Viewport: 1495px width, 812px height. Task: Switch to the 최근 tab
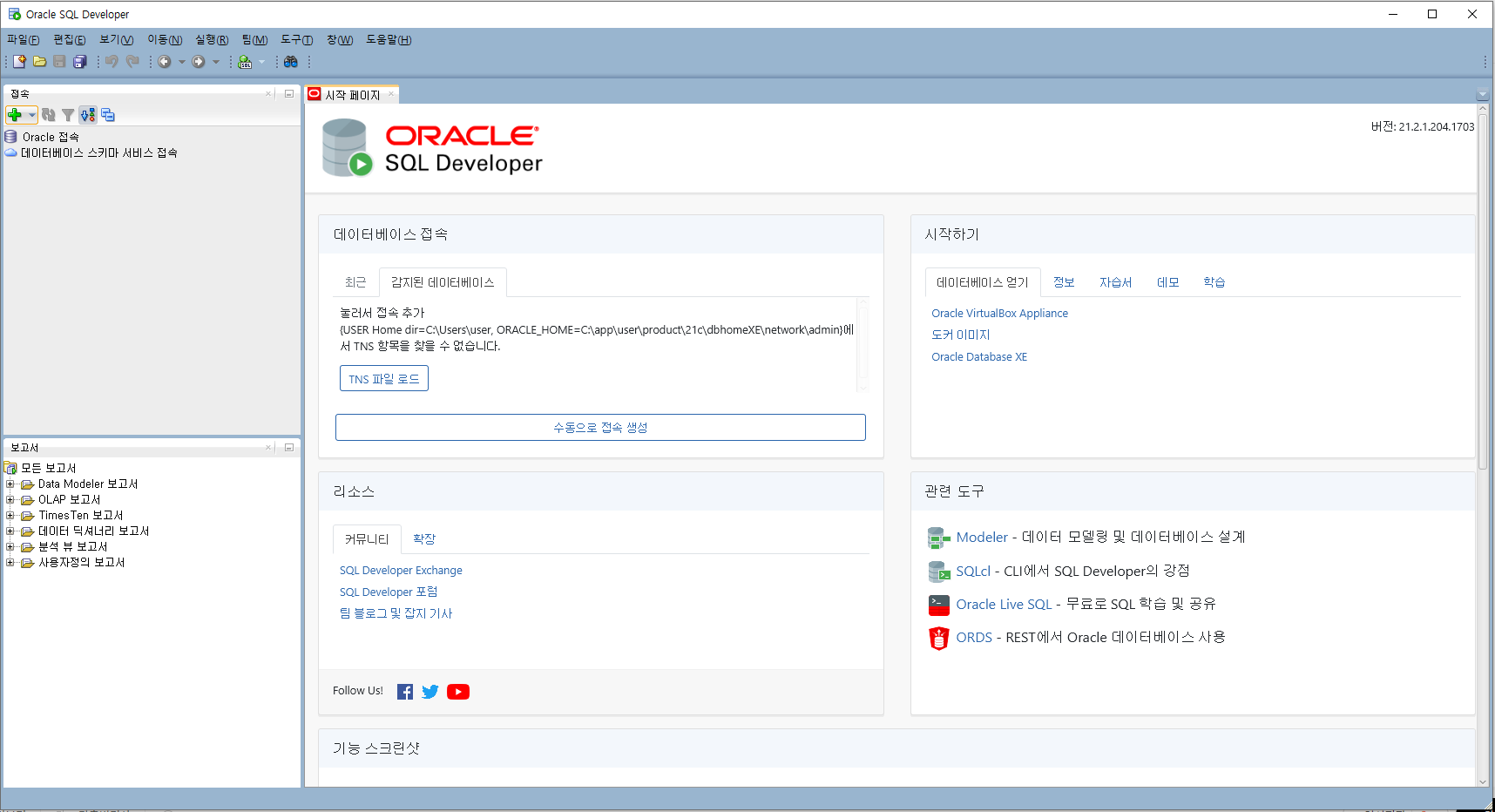tap(355, 282)
